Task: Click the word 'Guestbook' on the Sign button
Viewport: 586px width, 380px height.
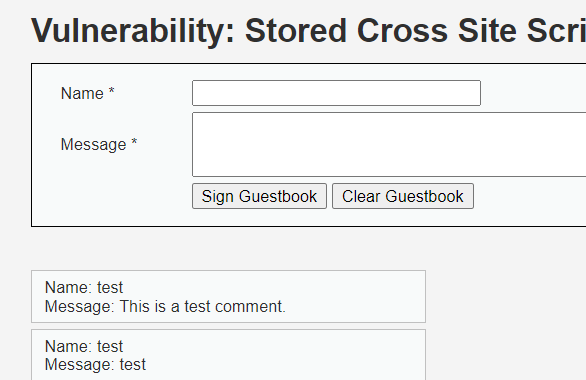Action: tap(278, 196)
